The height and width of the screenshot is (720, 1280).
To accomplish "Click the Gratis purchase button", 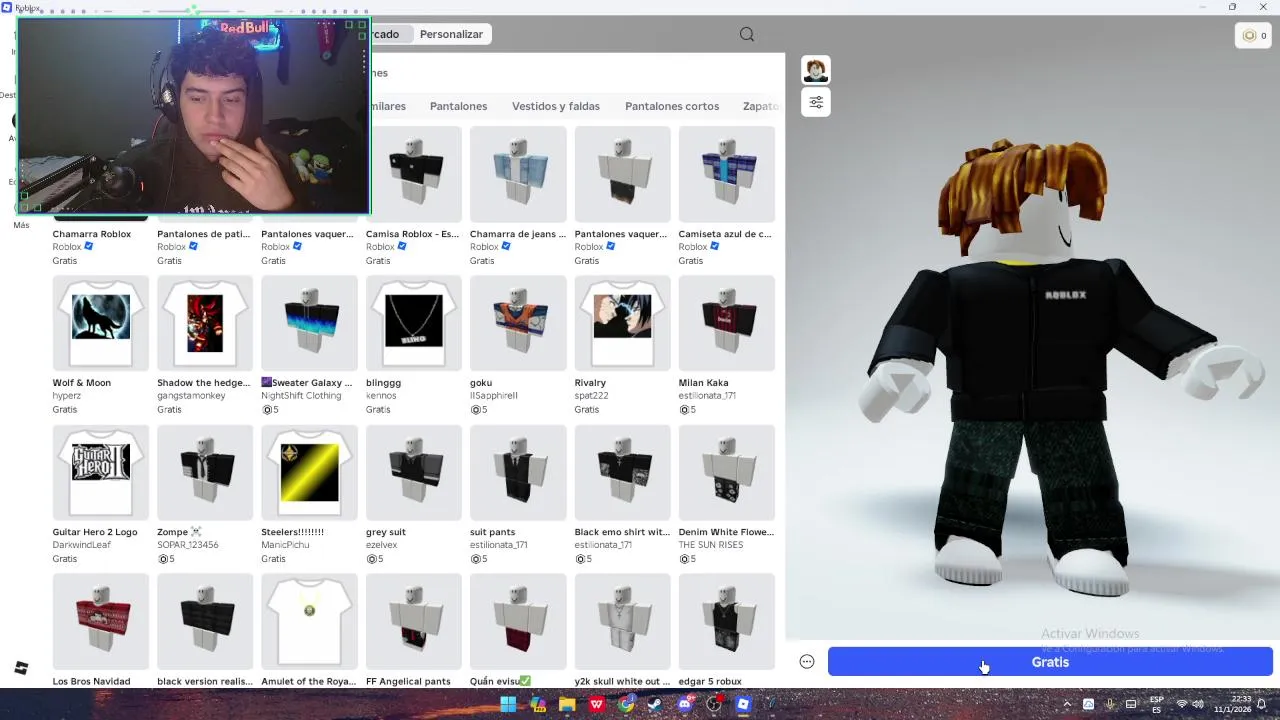I will (x=1050, y=662).
